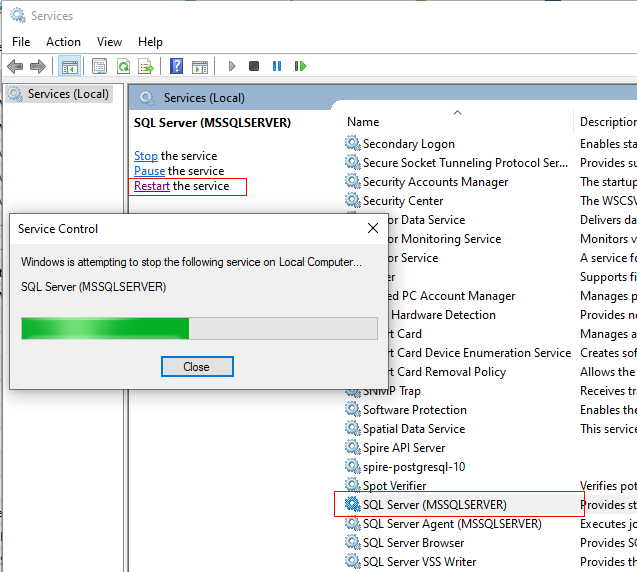
Task: Click the Stop Service square icon
Action: [x=254, y=66]
